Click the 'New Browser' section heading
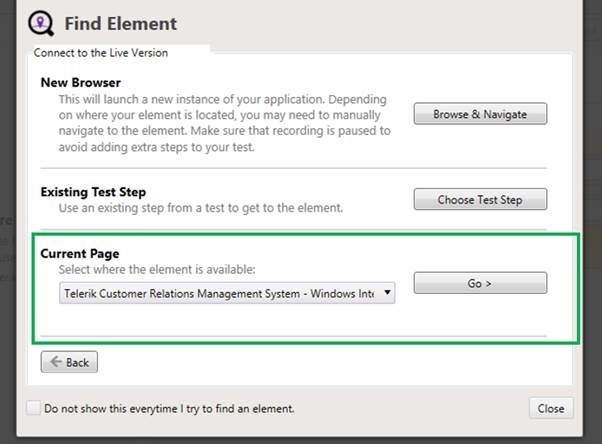Viewport: 602px width, 444px height. (x=81, y=83)
